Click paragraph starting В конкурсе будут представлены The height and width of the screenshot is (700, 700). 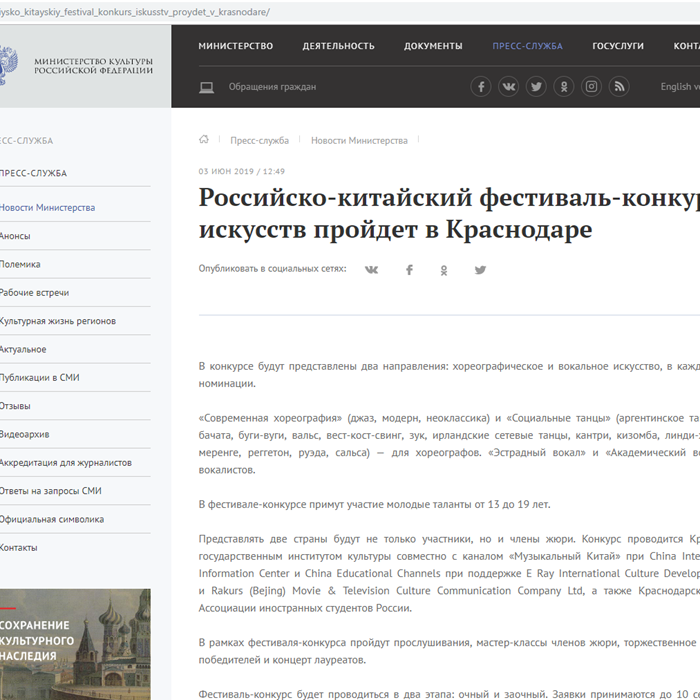point(449,375)
